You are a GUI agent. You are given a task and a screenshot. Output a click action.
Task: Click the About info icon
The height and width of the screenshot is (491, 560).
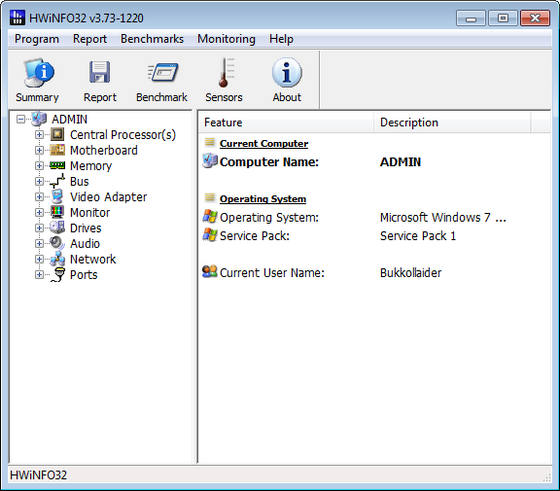[287, 72]
